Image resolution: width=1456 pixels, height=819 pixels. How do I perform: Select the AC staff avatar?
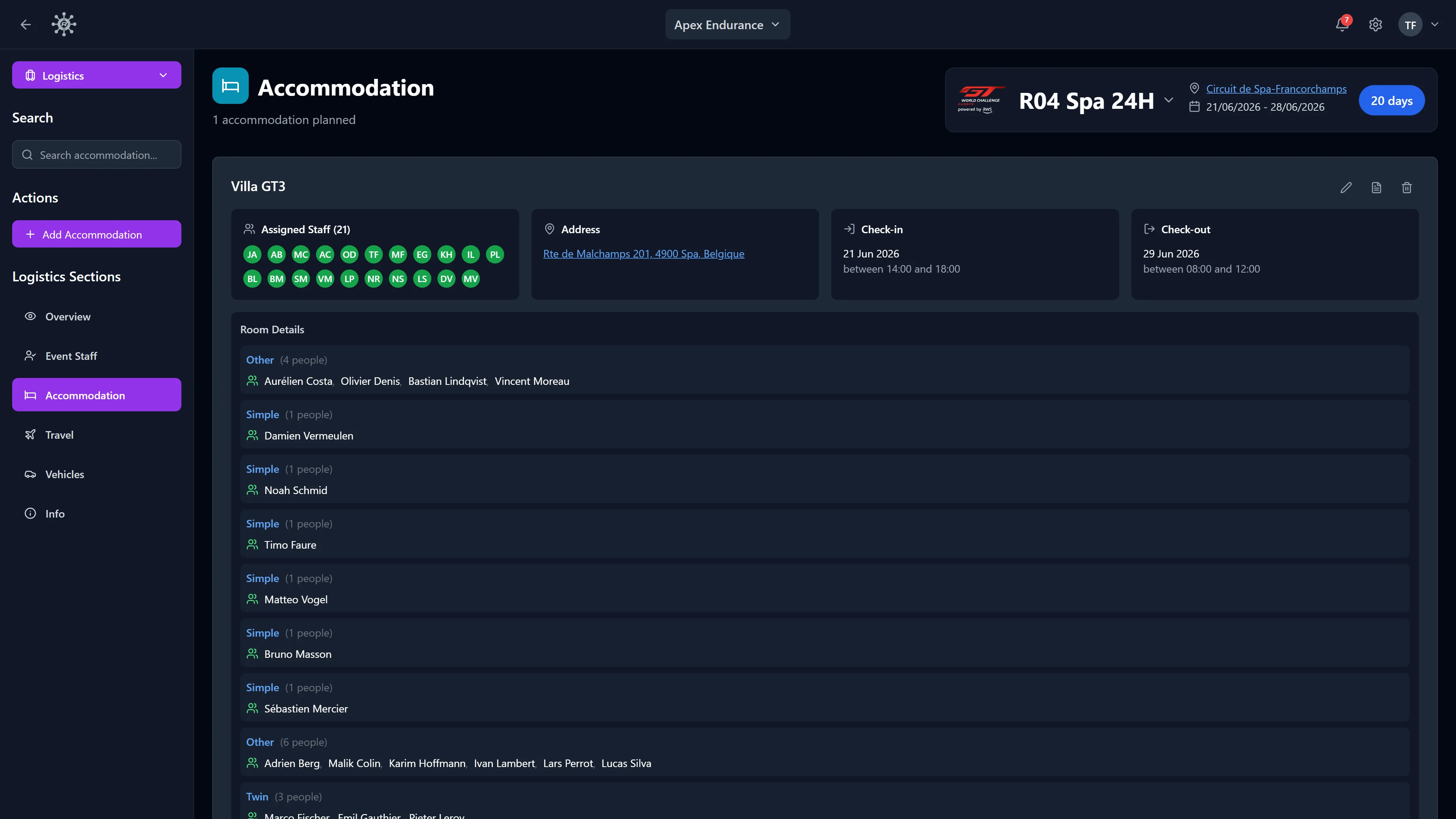(x=325, y=254)
